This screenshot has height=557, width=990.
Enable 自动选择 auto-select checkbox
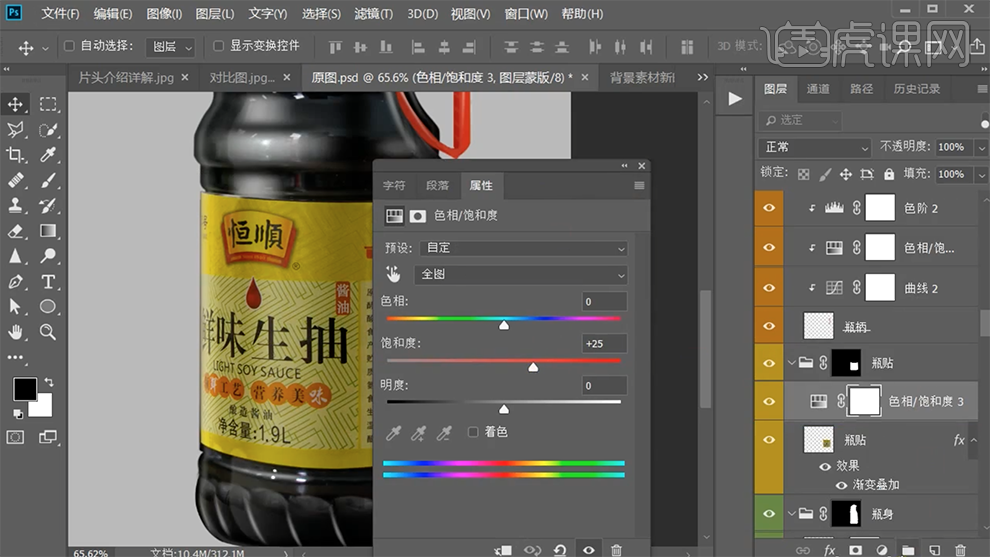pos(69,46)
